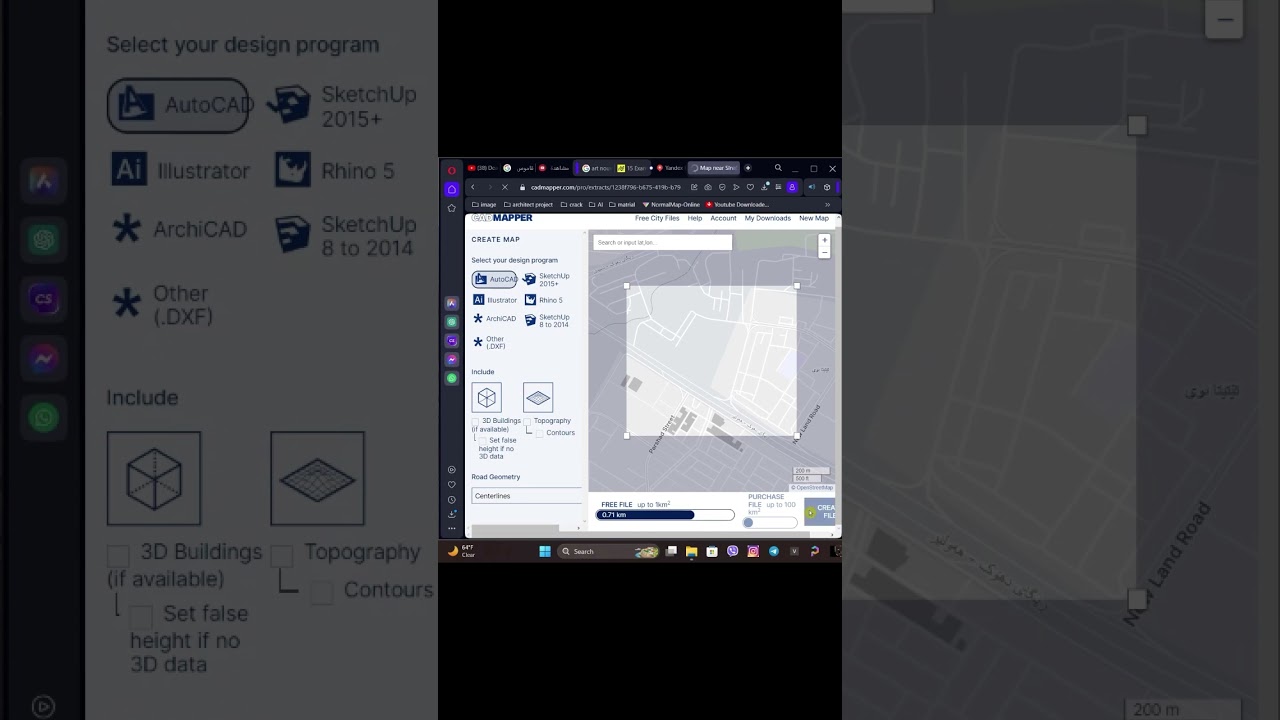Open the toolbar downloads icon
The image size is (1280, 720).
tap(764, 187)
